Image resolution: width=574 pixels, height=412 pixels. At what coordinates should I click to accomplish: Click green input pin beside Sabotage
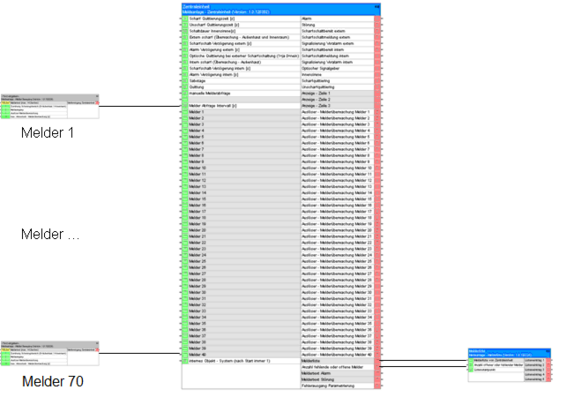[x=185, y=81]
